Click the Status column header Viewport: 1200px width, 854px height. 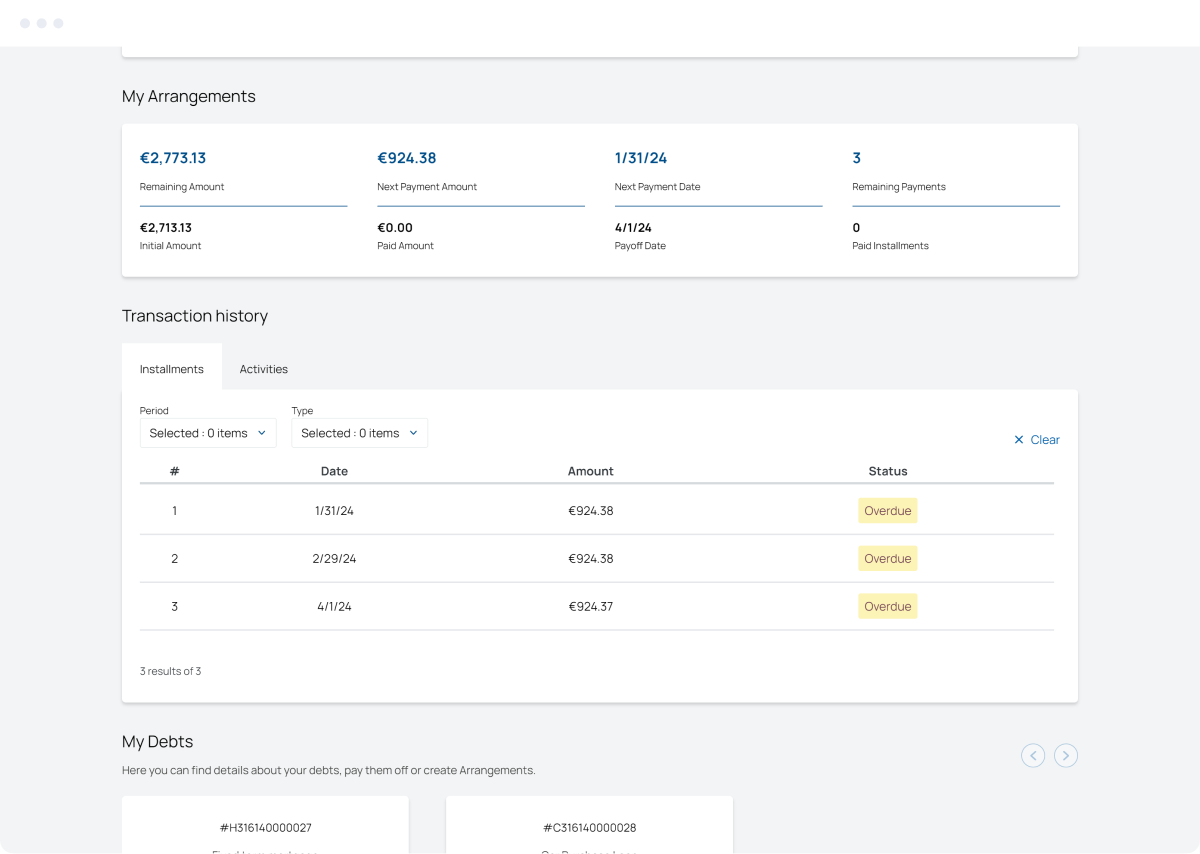pyautogui.click(x=887, y=470)
